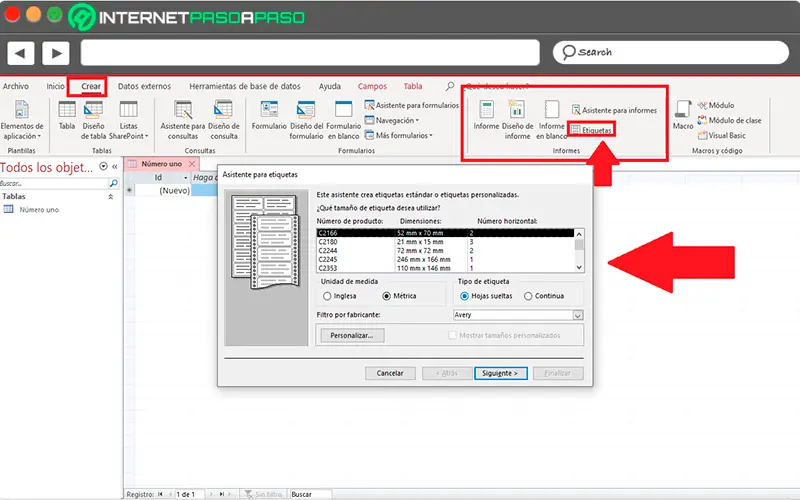The height and width of the screenshot is (500, 800).
Task: Select Métrica unit of measure
Action: click(399, 296)
